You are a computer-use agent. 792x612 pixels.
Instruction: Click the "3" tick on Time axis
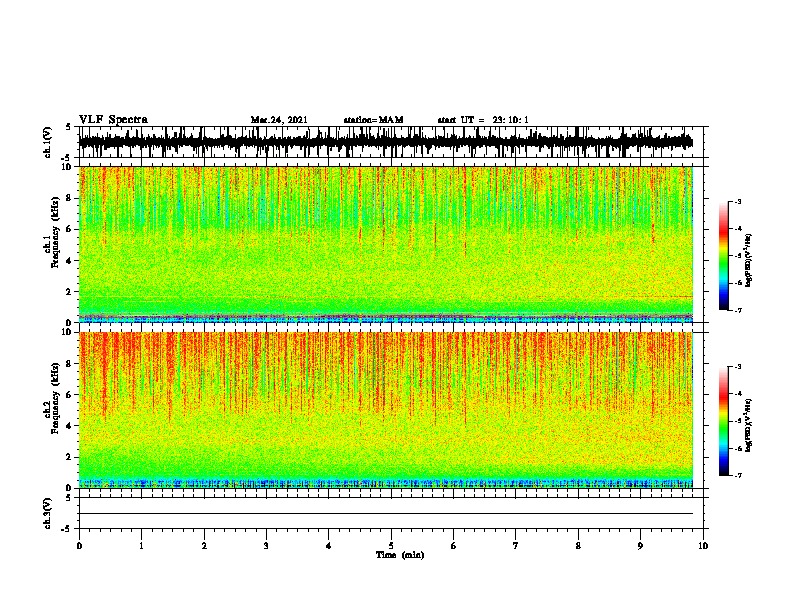(266, 546)
